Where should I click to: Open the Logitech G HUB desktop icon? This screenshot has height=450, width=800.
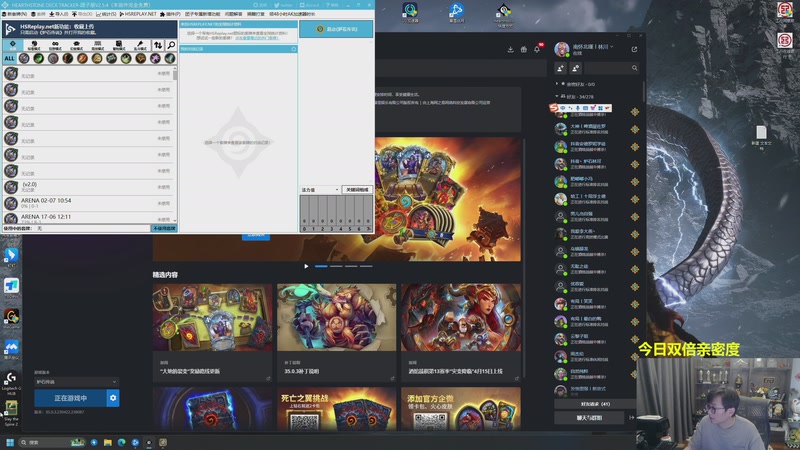11,384
